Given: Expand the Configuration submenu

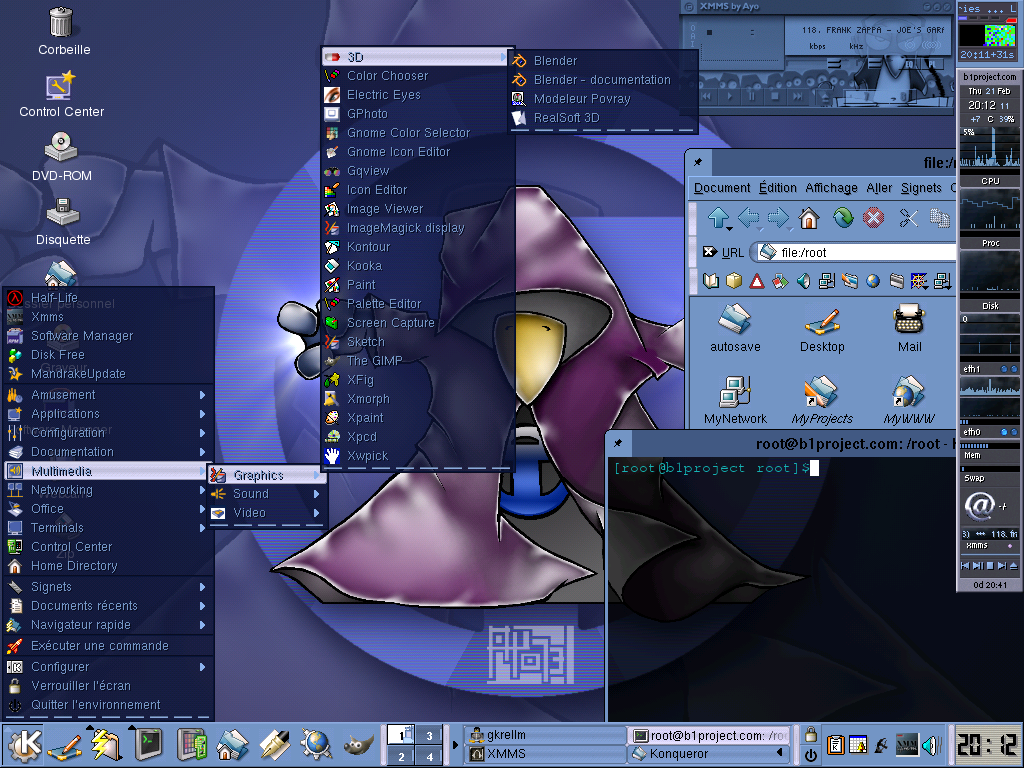Looking at the screenshot, I should coord(108,432).
